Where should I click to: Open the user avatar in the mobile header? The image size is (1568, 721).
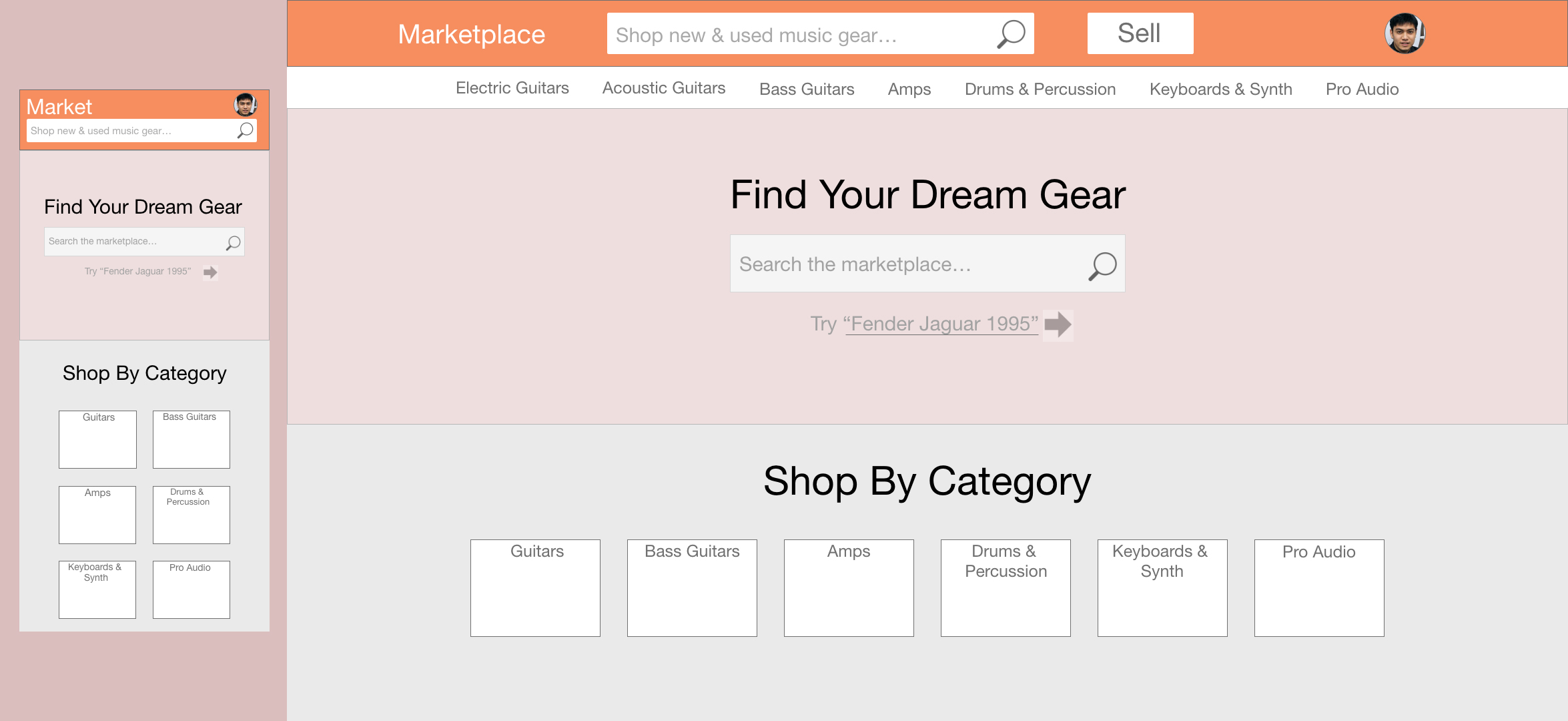(x=246, y=105)
